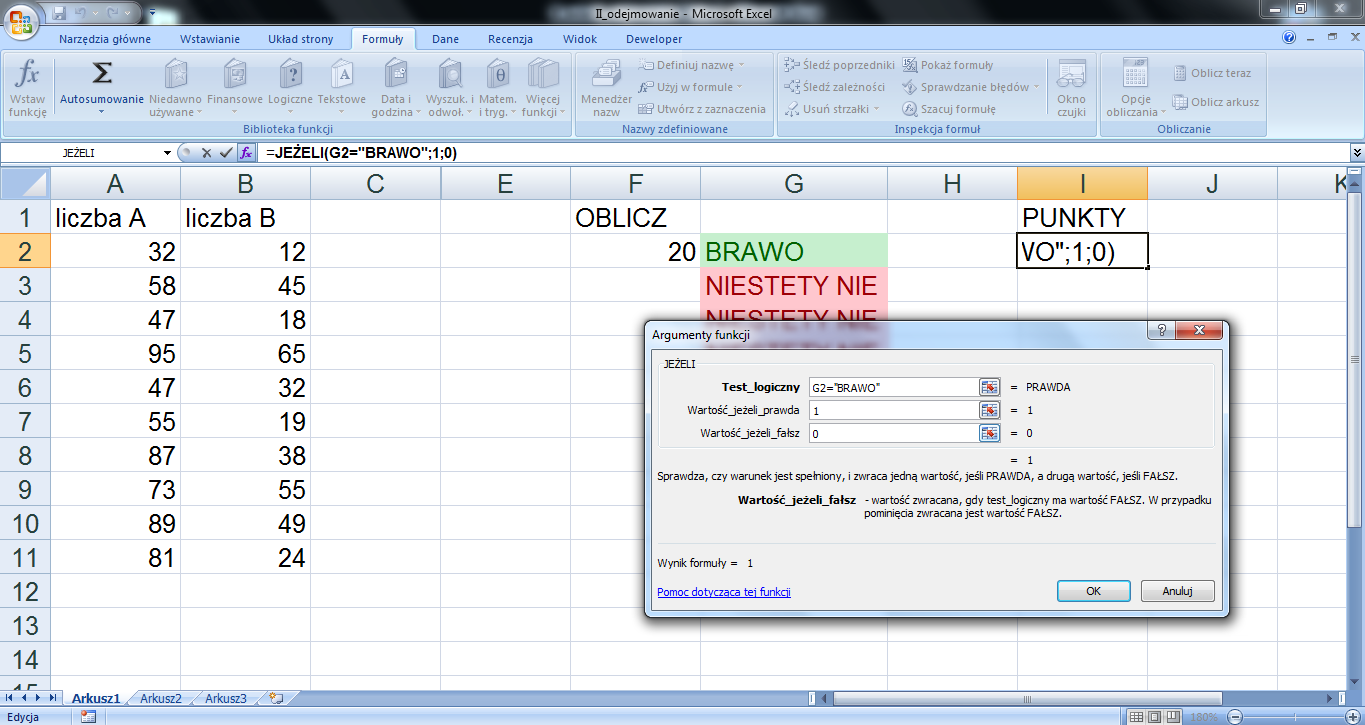Open Narzędzia główne tab
1365x725 pixels.
[105, 39]
